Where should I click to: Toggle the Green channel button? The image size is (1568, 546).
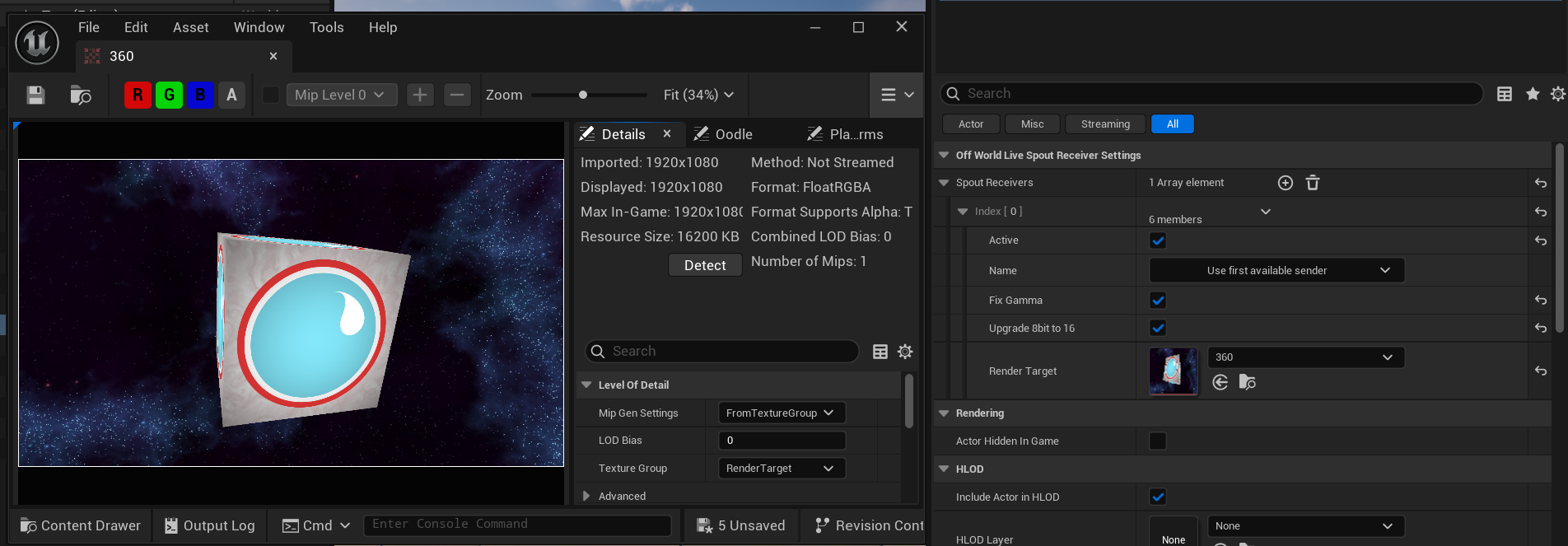click(169, 95)
